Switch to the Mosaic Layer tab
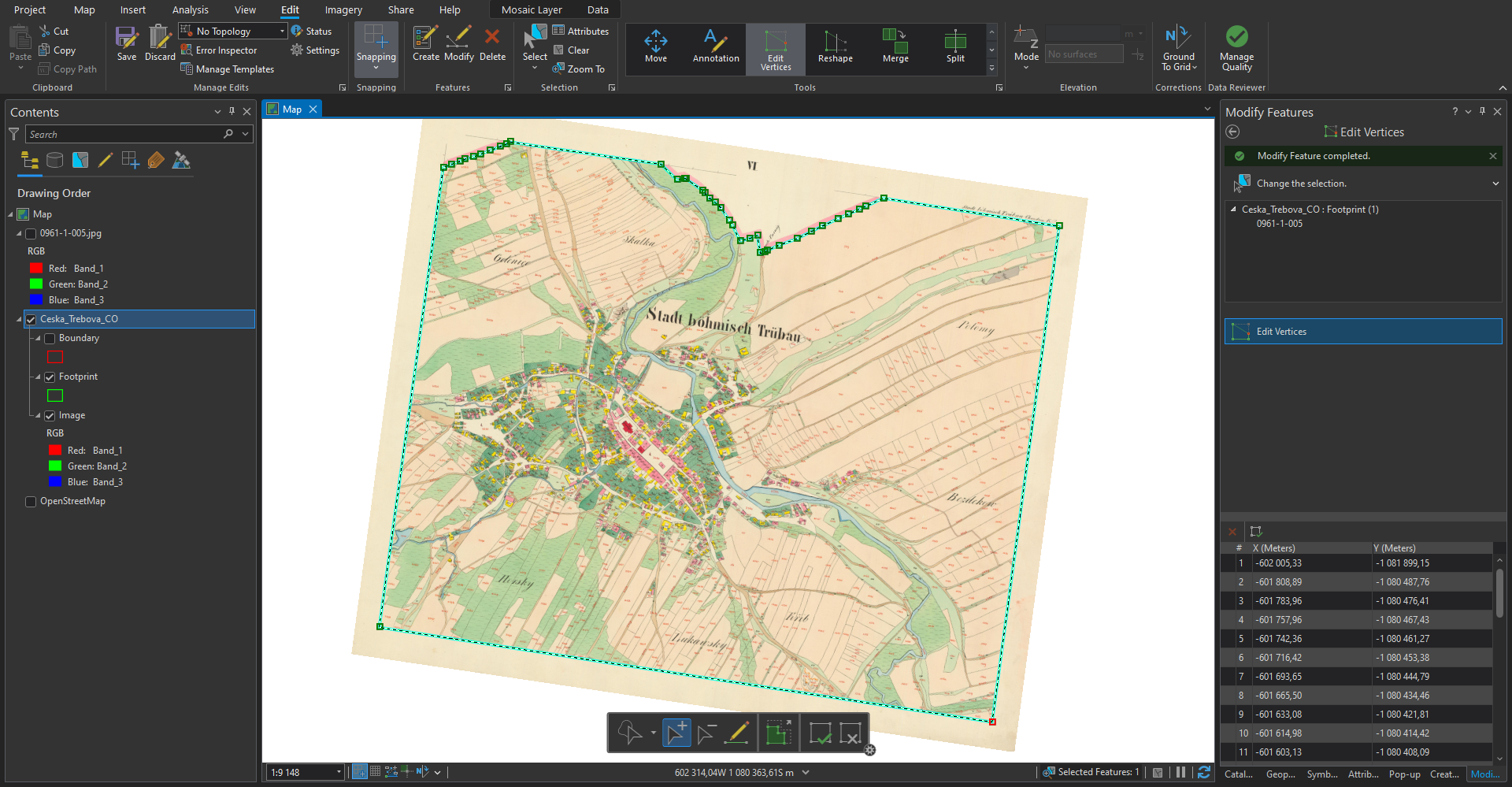 532,10
